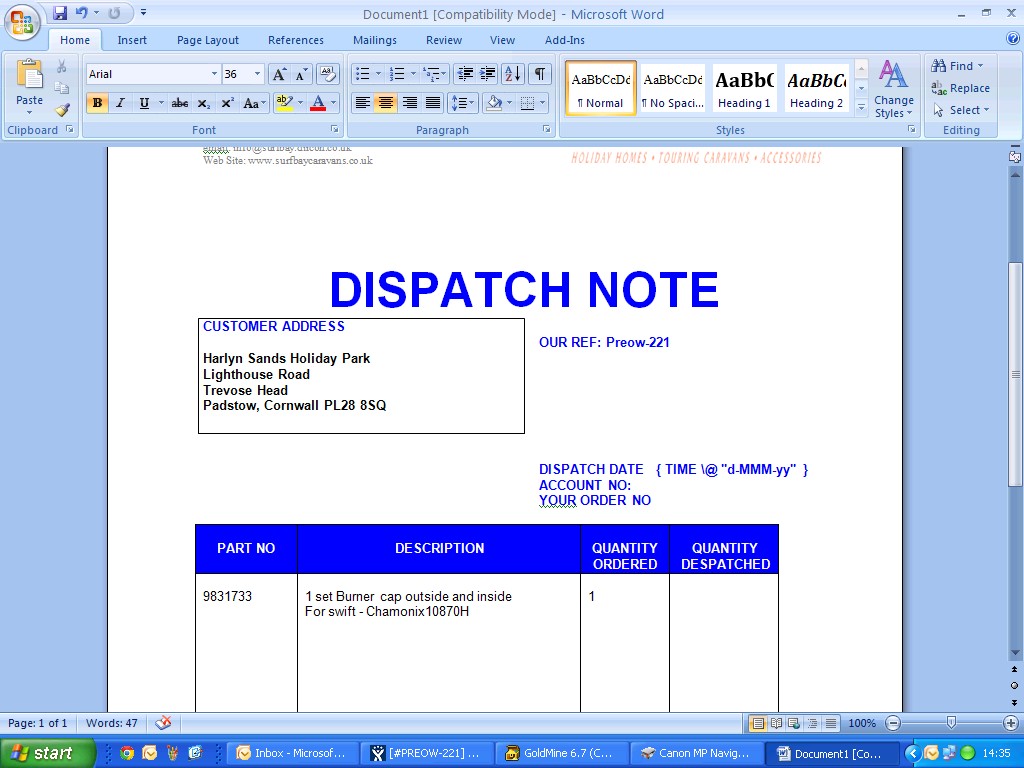Screen dimensions: 1024x768
Task: Click the Office button
Action: click(x=22, y=22)
